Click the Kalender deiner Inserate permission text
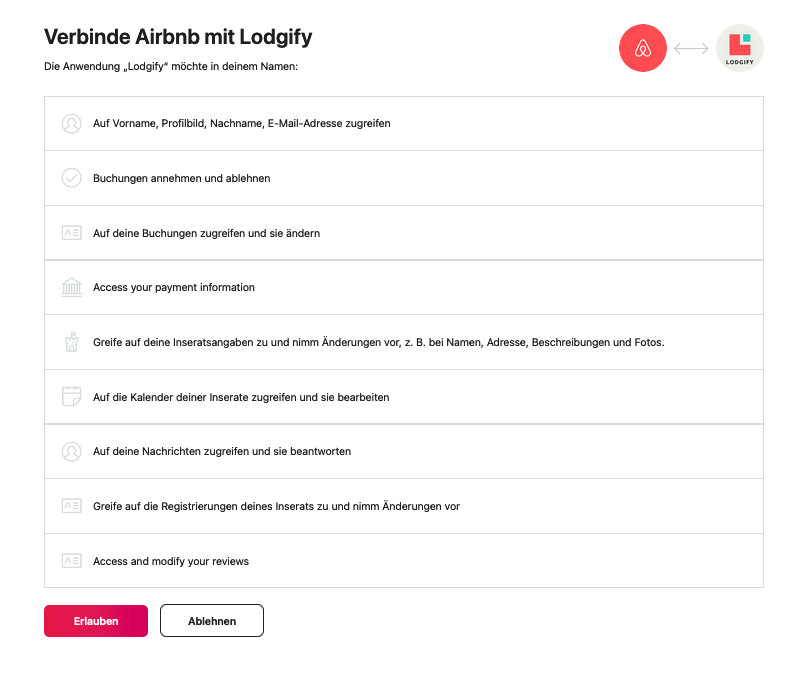Screen dimensions: 806x696 pyautogui.click(x=241, y=397)
